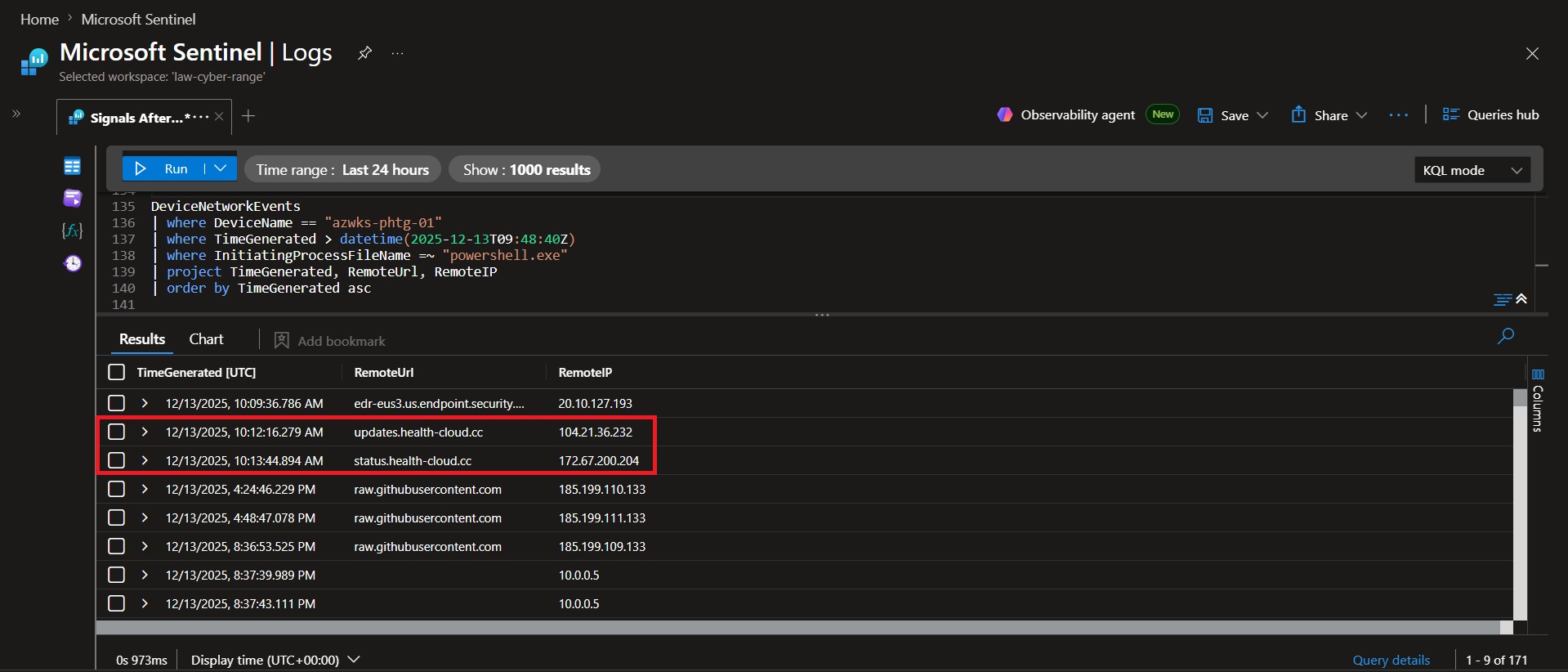
Task: Switch to the Chart tab
Action: coord(206,339)
